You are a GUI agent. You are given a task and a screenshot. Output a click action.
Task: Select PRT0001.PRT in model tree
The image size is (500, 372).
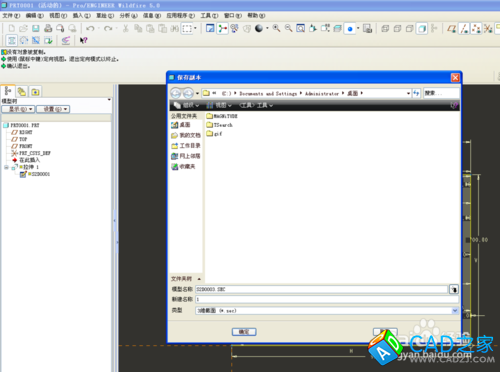(21, 125)
